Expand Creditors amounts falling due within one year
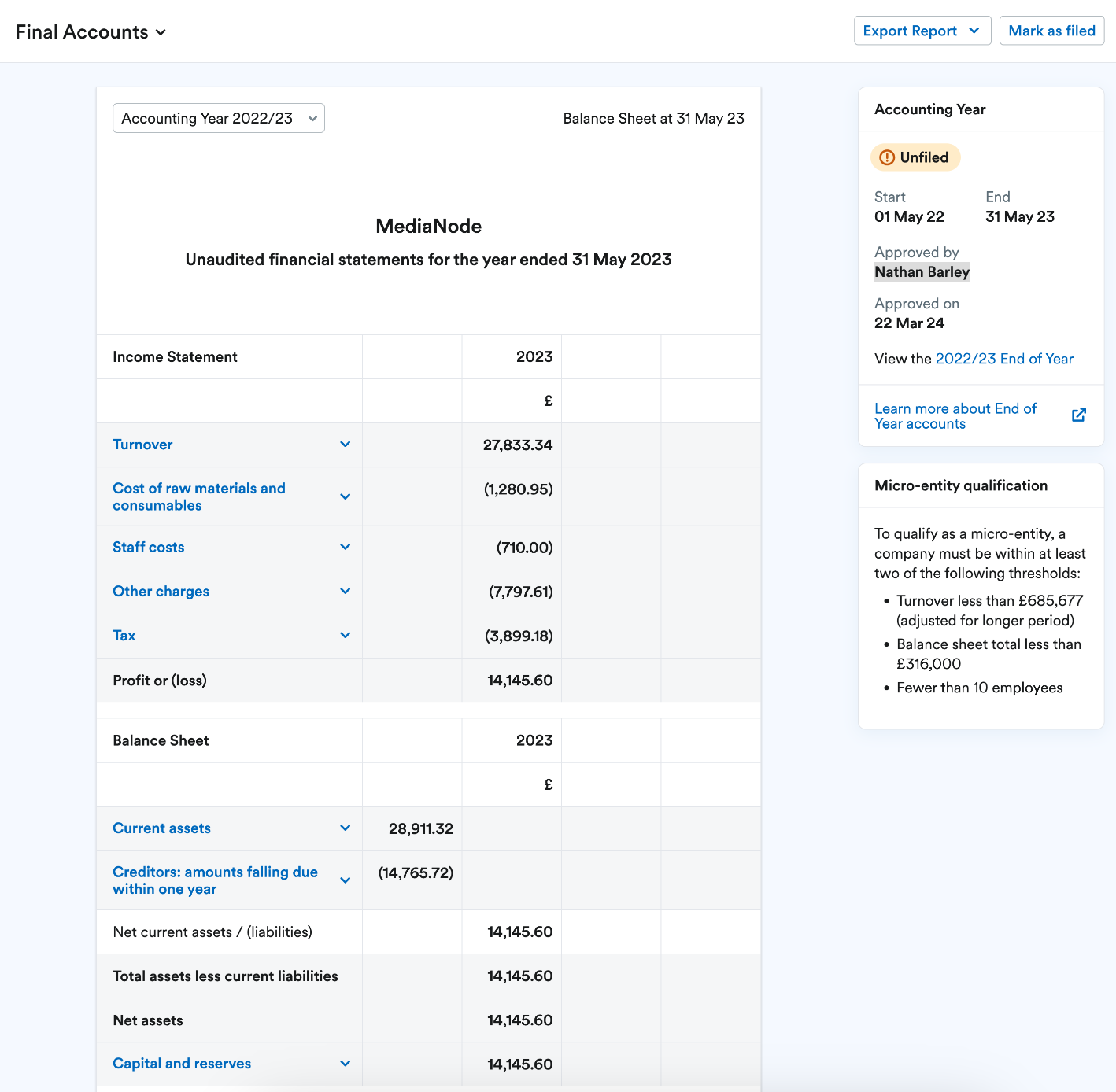Viewport: 1116px width, 1092px height. click(x=345, y=880)
